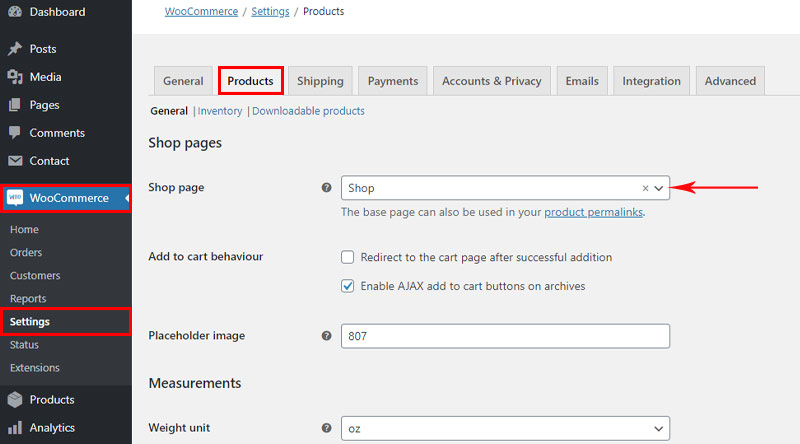800x444 pixels.
Task: Go to WooCommerce Home submenu
Action: 24,229
